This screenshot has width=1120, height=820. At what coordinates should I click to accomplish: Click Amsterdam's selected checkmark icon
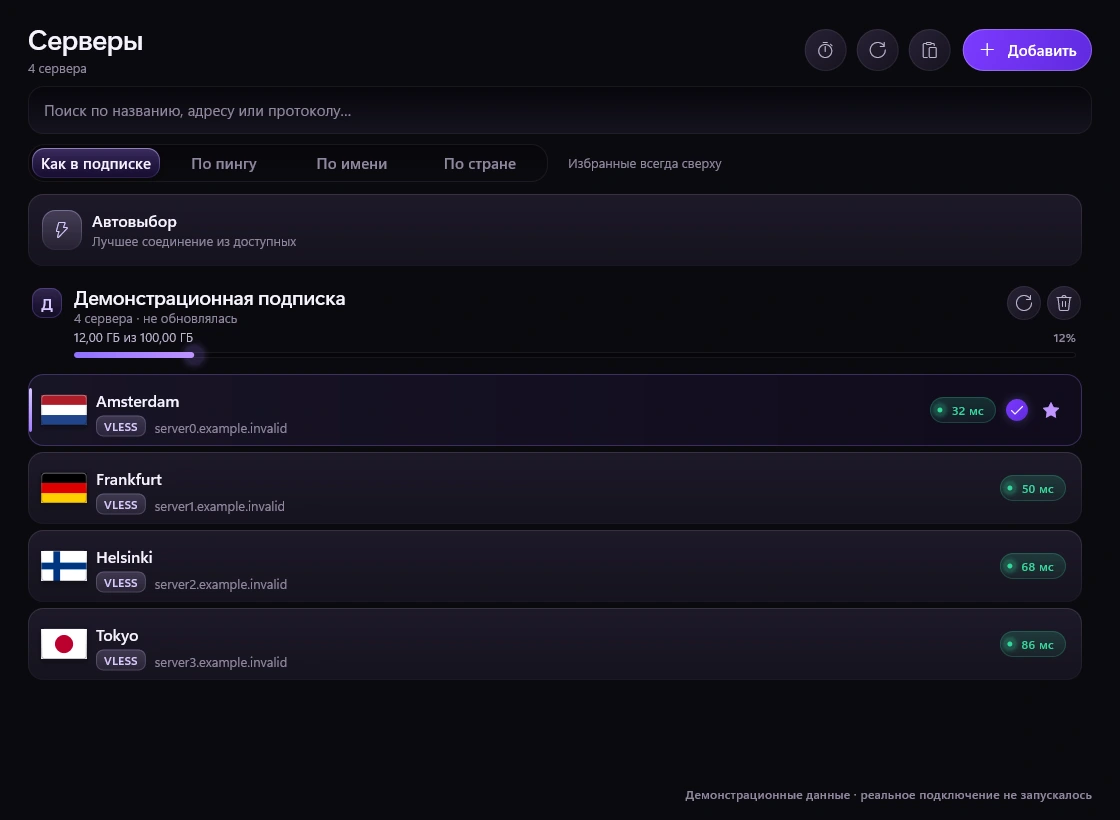[x=1016, y=410]
